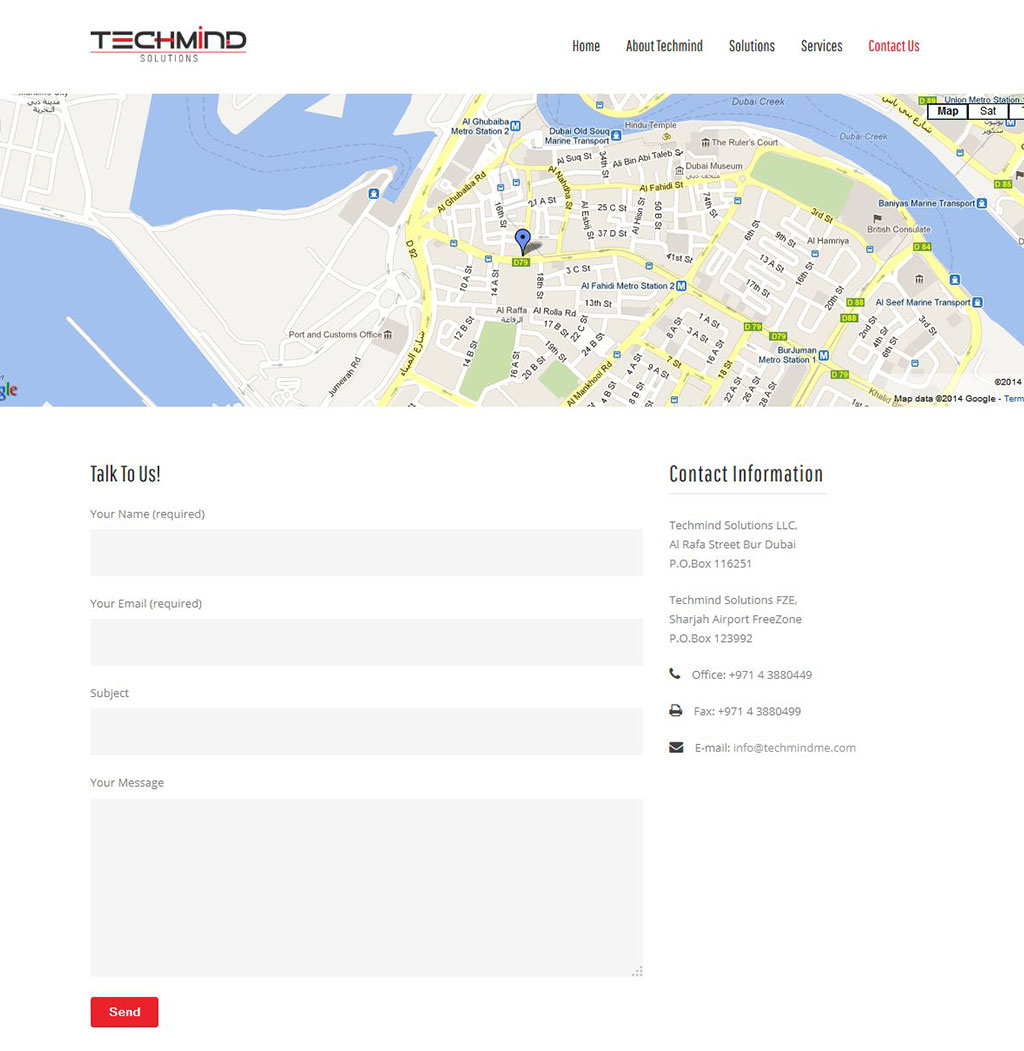Open the Home menu item
Image resolution: width=1024 pixels, height=1051 pixels.
[x=586, y=46]
